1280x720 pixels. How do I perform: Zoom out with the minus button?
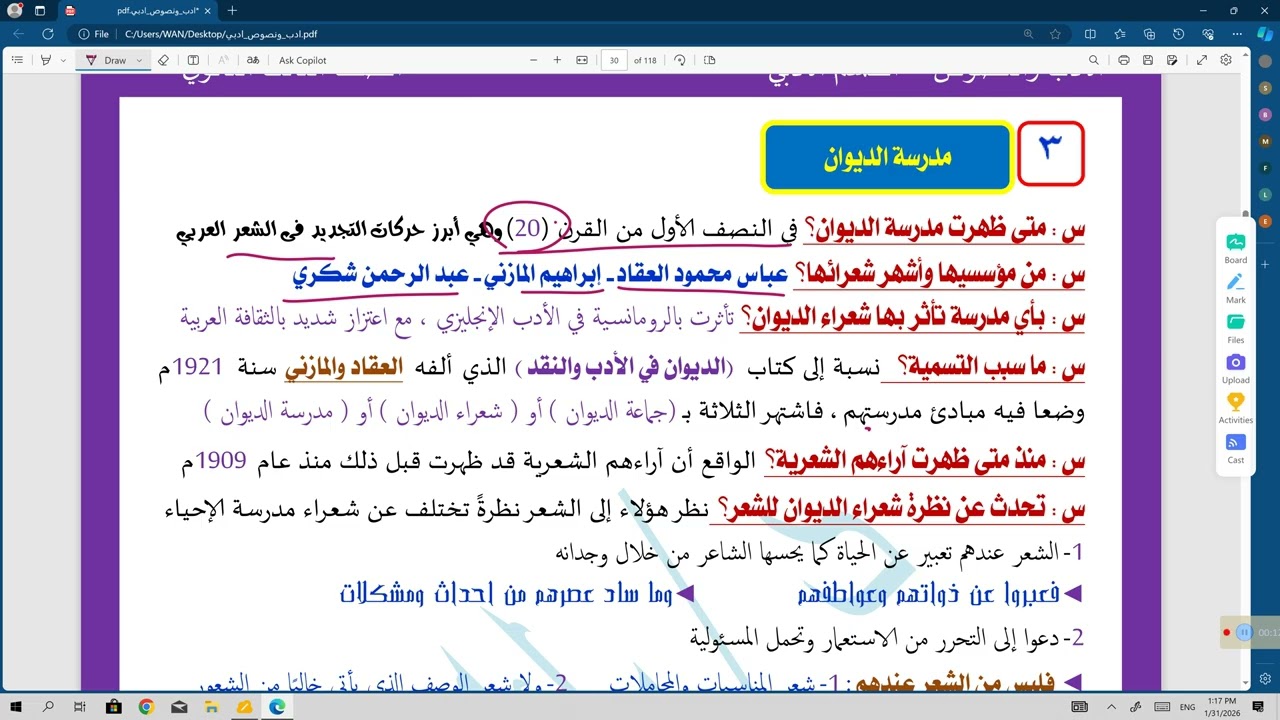pyautogui.click(x=532, y=60)
